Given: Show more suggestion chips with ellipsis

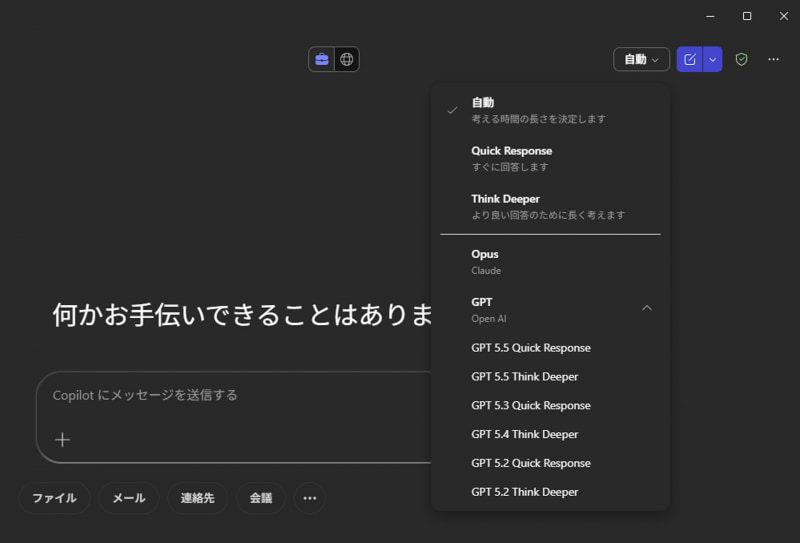Looking at the screenshot, I should [310, 498].
